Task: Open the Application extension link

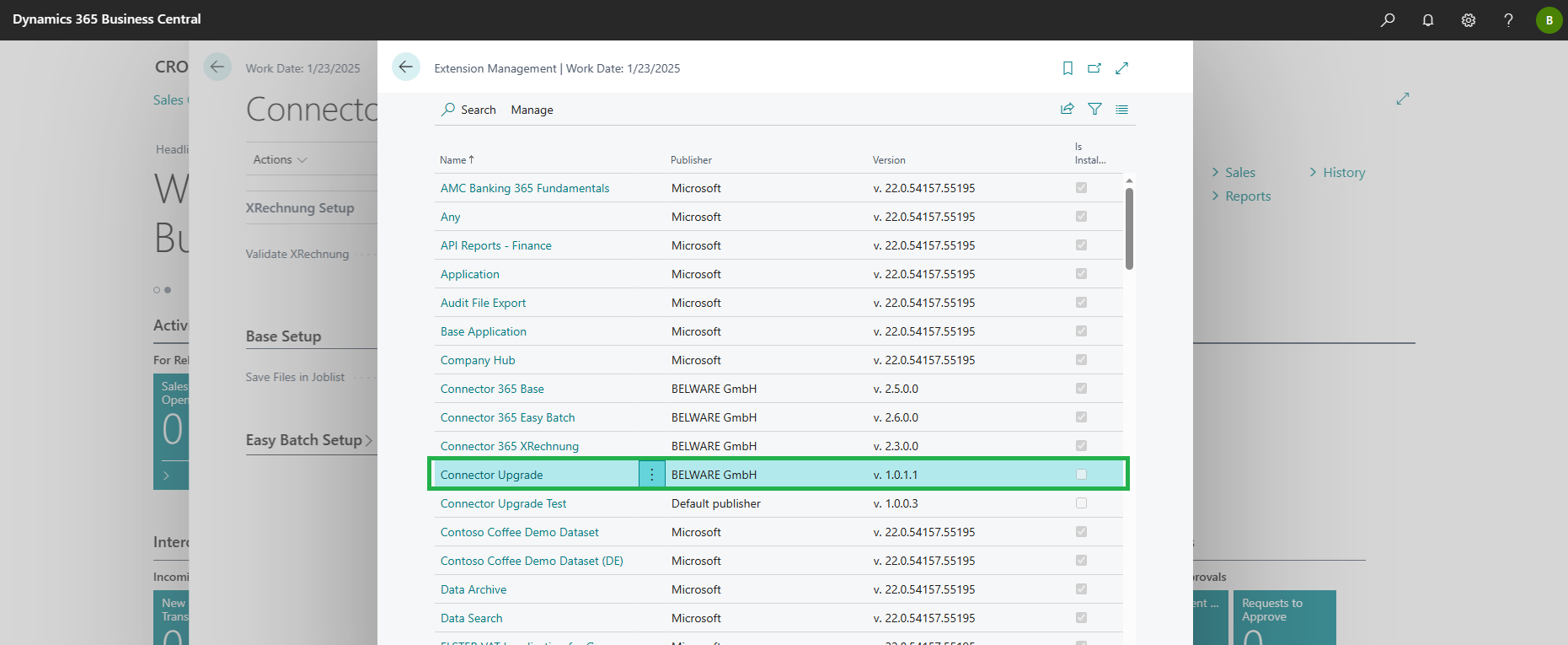Action: coord(470,274)
